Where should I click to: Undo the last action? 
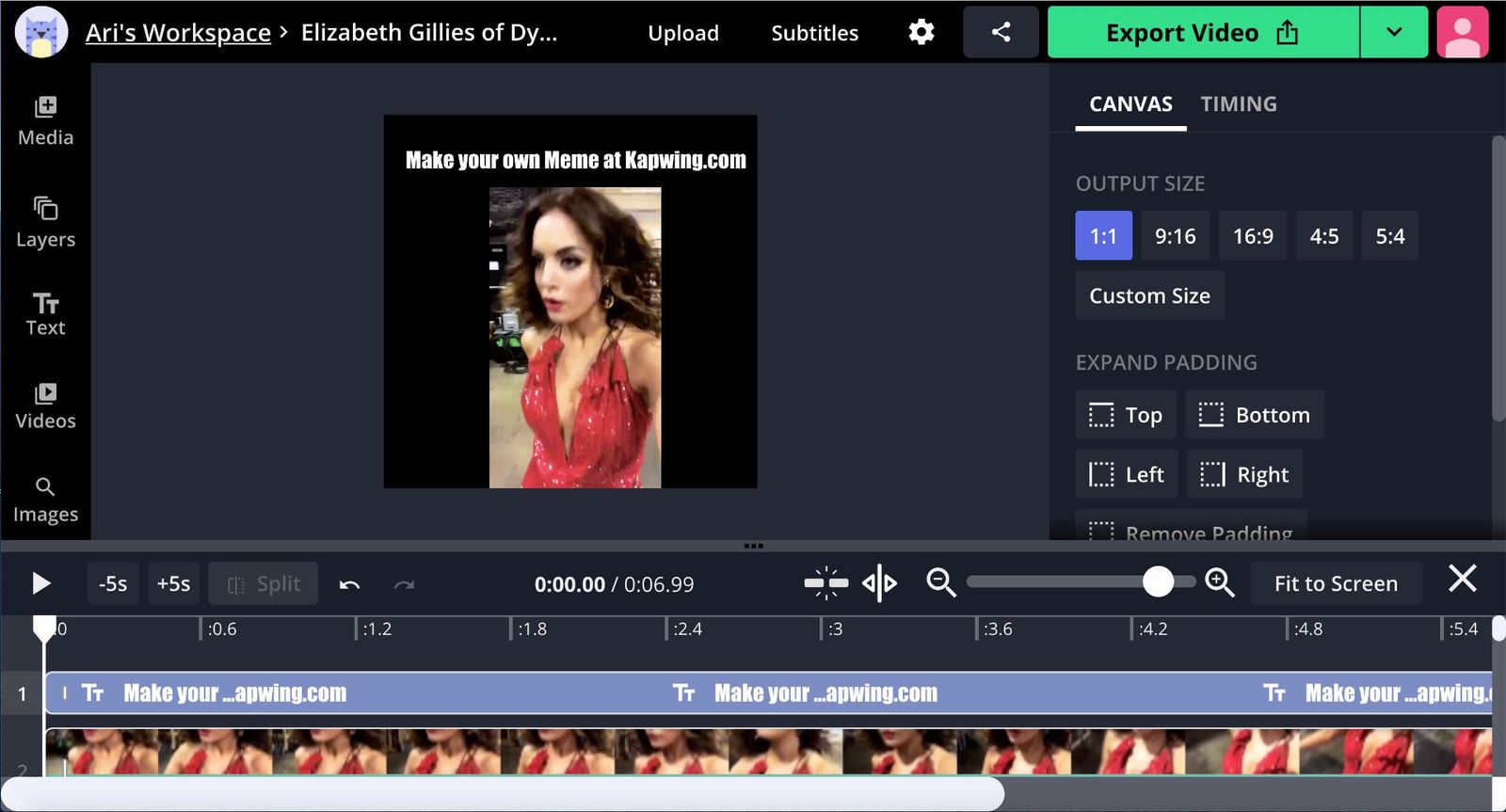[x=349, y=584]
